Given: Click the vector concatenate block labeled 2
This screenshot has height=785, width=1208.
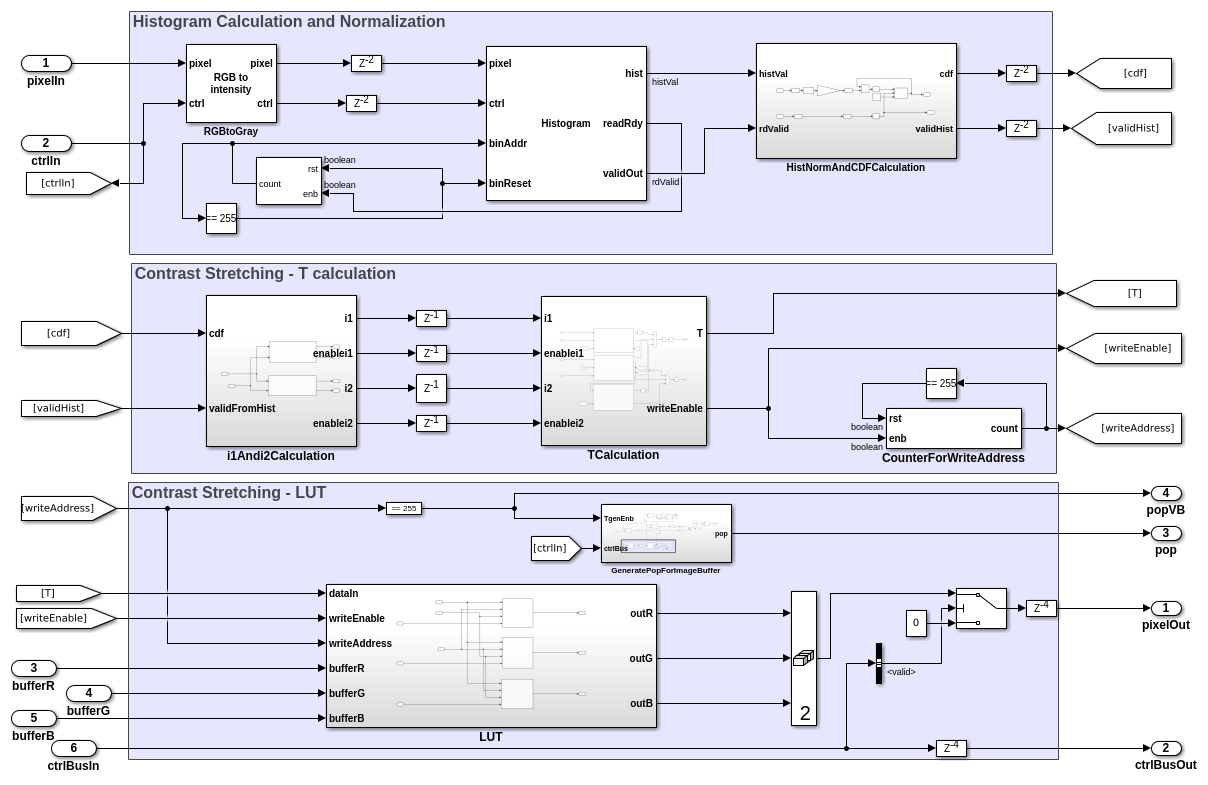Looking at the screenshot, I should click(x=804, y=658).
